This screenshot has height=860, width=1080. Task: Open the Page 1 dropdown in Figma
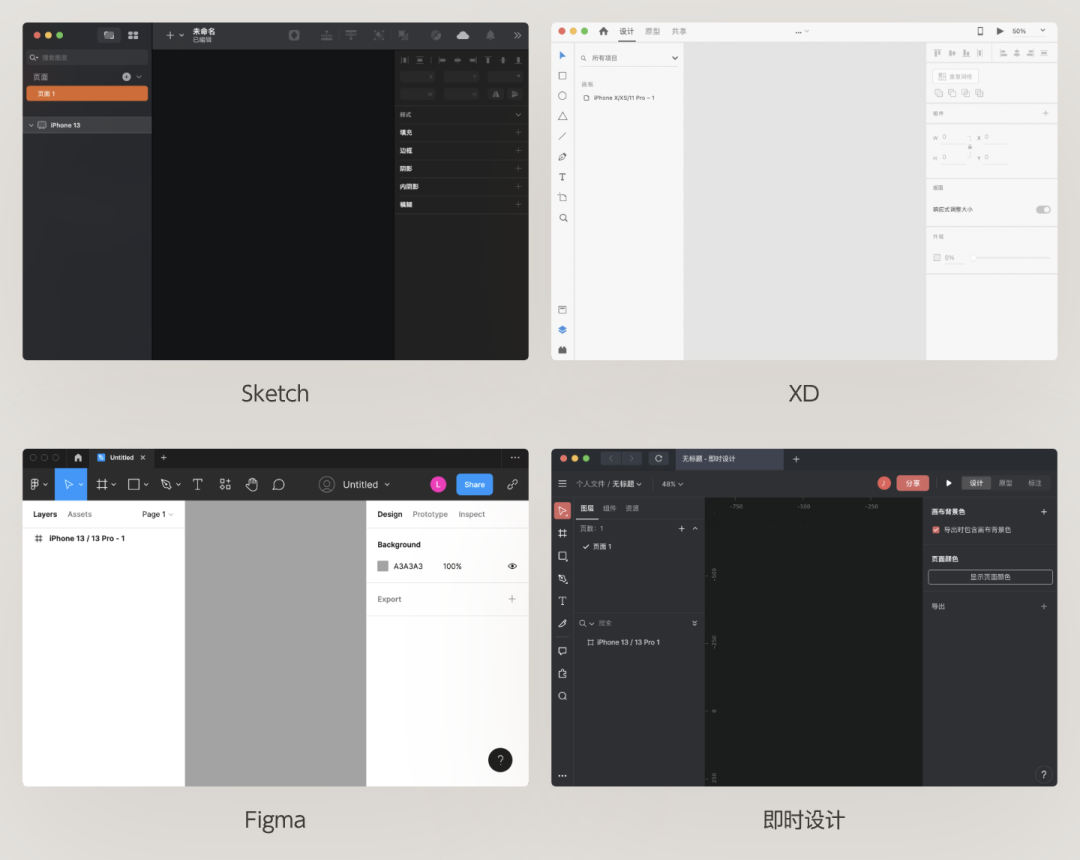click(158, 514)
